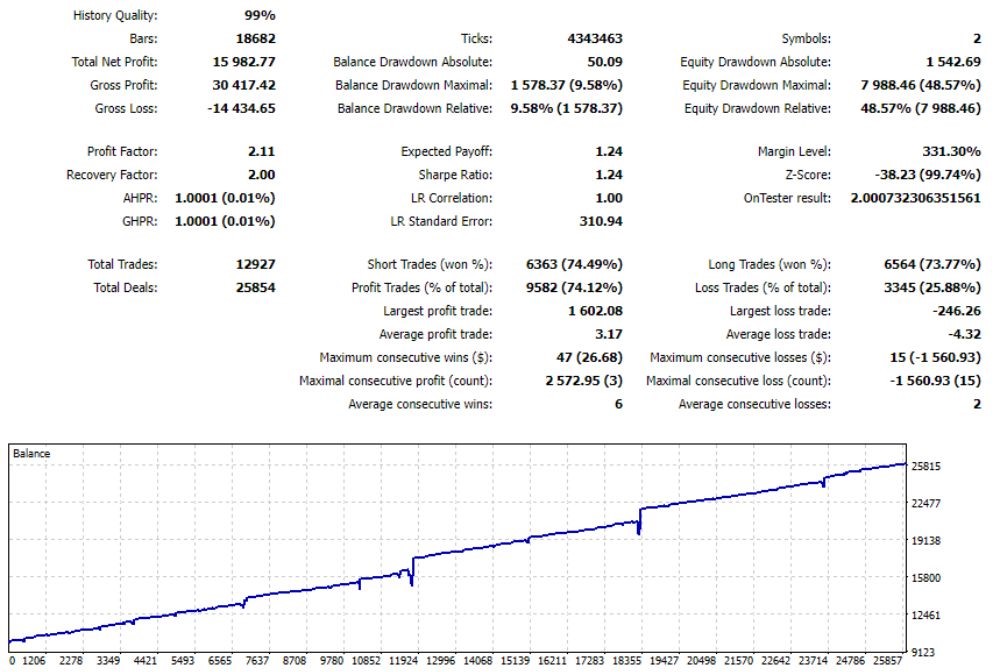Select the Ticks count 4343463
Screen dimensions: 1000x672
click(x=595, y=39)
